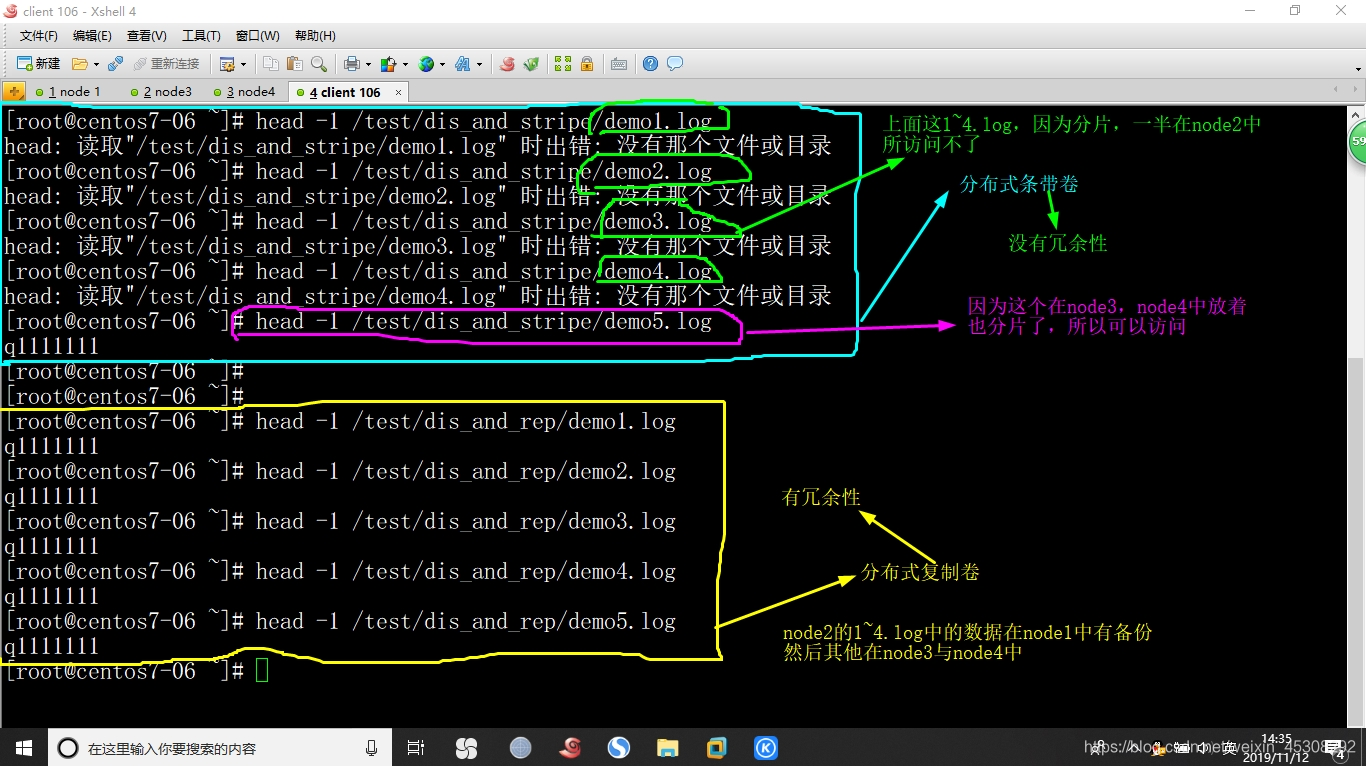Expand the properties dropdown arrow
1366x766 pixels.
click(x=243, y=64)
